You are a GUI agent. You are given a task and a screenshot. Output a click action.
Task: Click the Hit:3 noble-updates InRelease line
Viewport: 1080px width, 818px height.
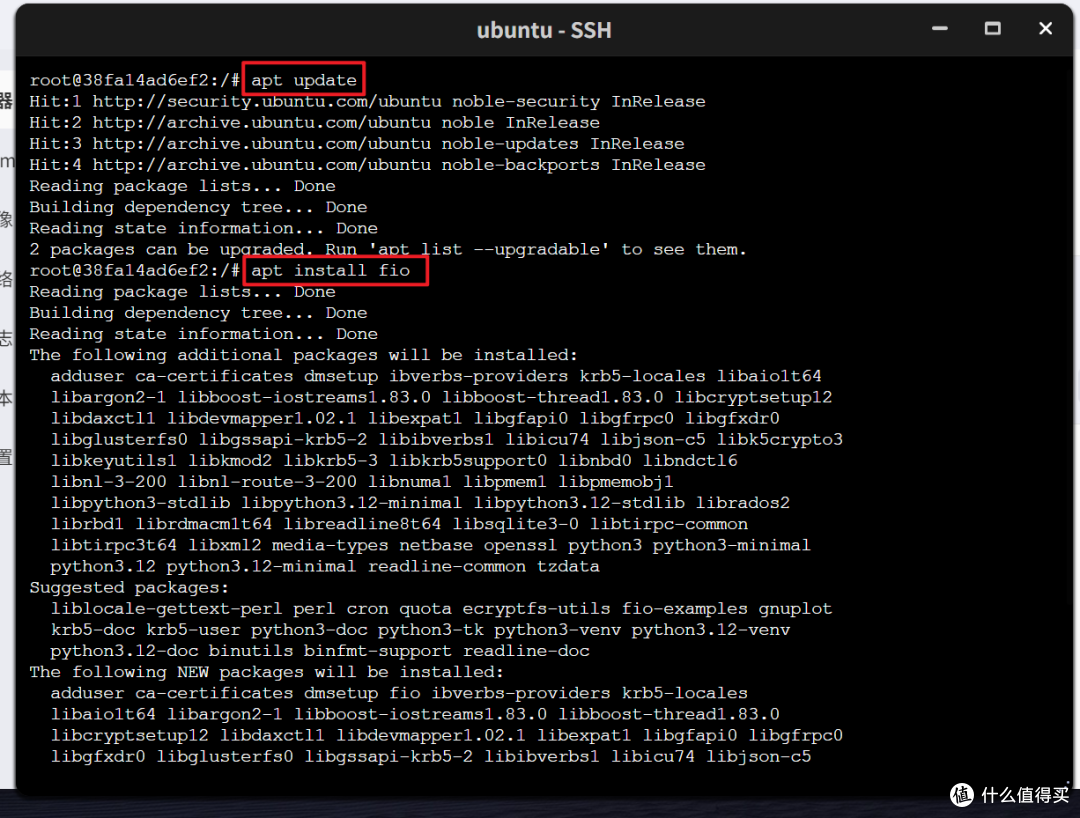(357, 144)
